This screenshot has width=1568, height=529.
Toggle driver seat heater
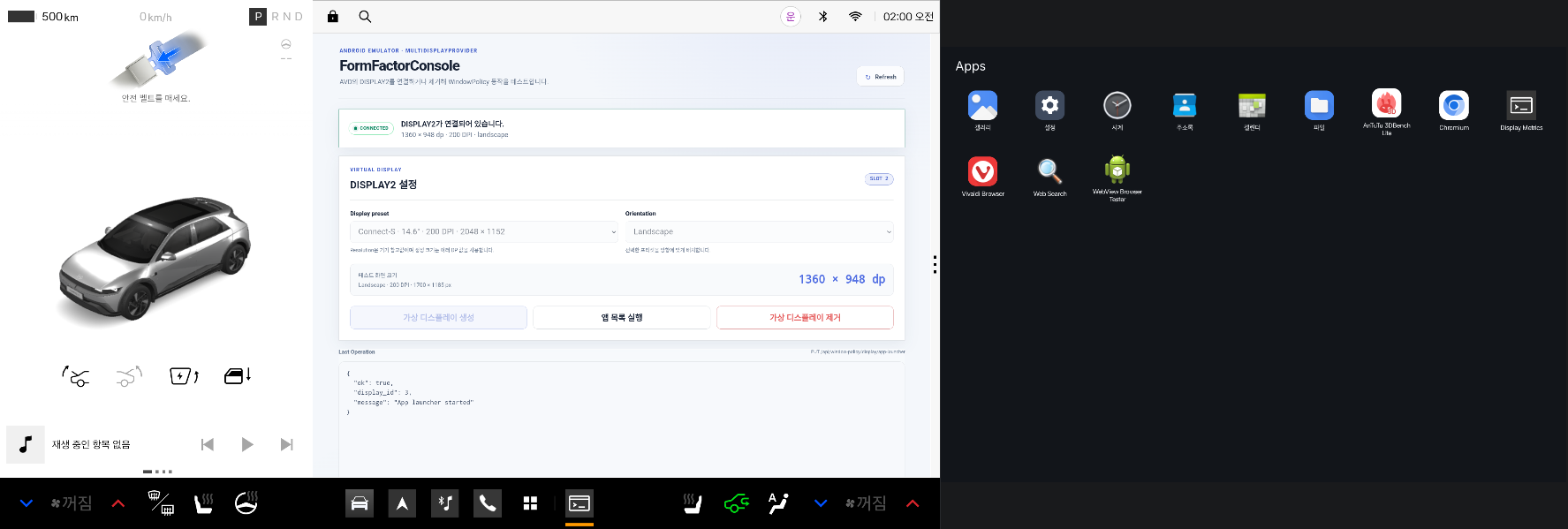204,503
